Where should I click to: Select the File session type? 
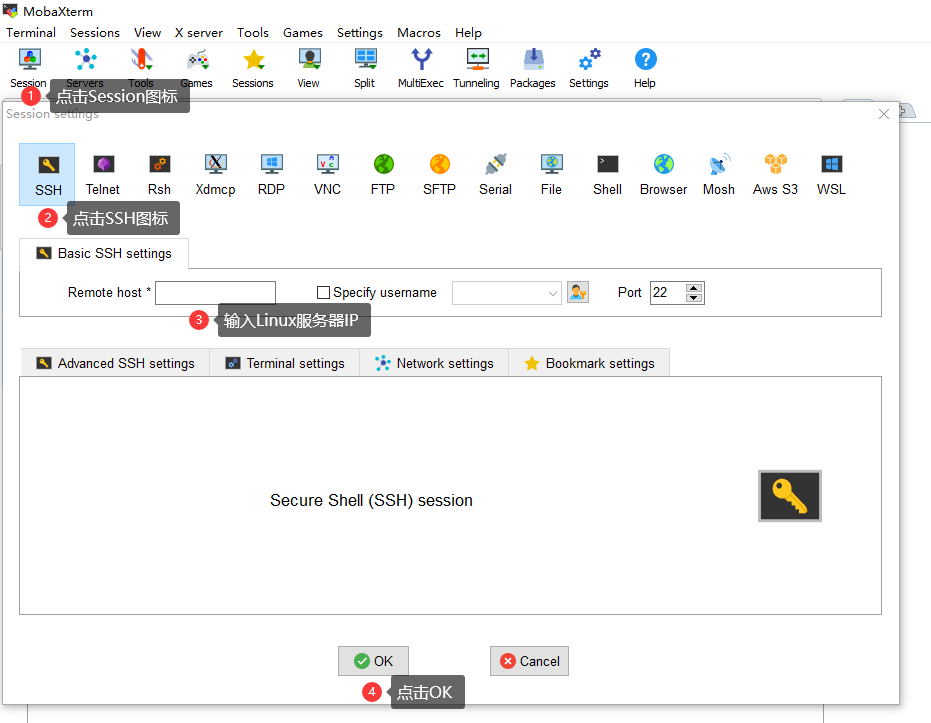[x=551, y=175]
